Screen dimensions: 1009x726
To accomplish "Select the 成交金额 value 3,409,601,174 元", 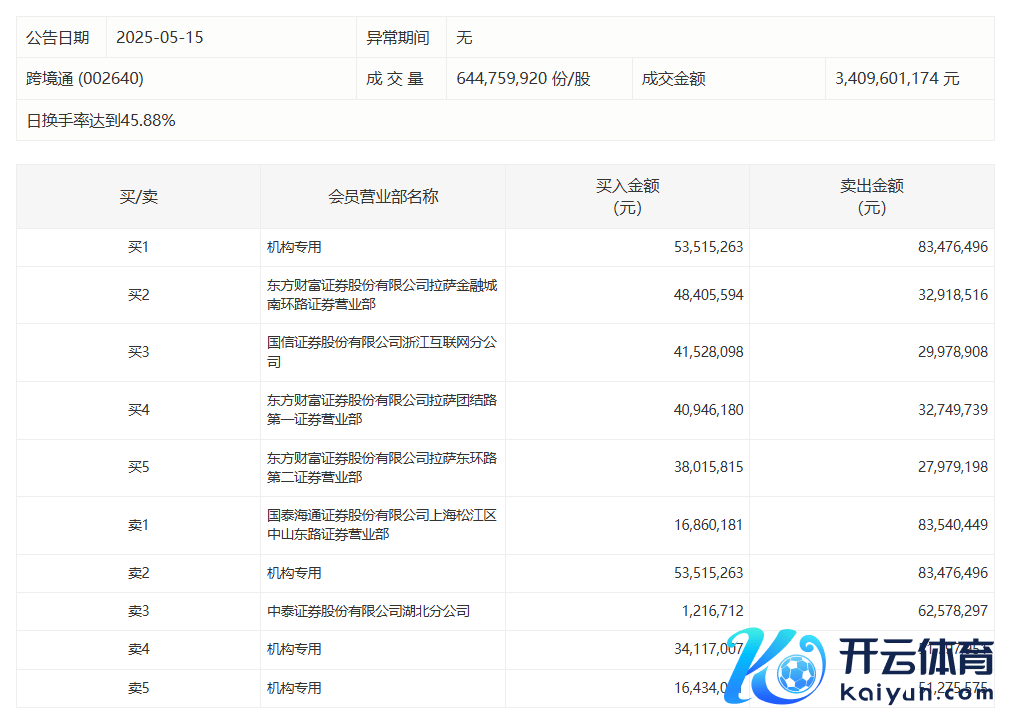I will (x=897, y=79).
